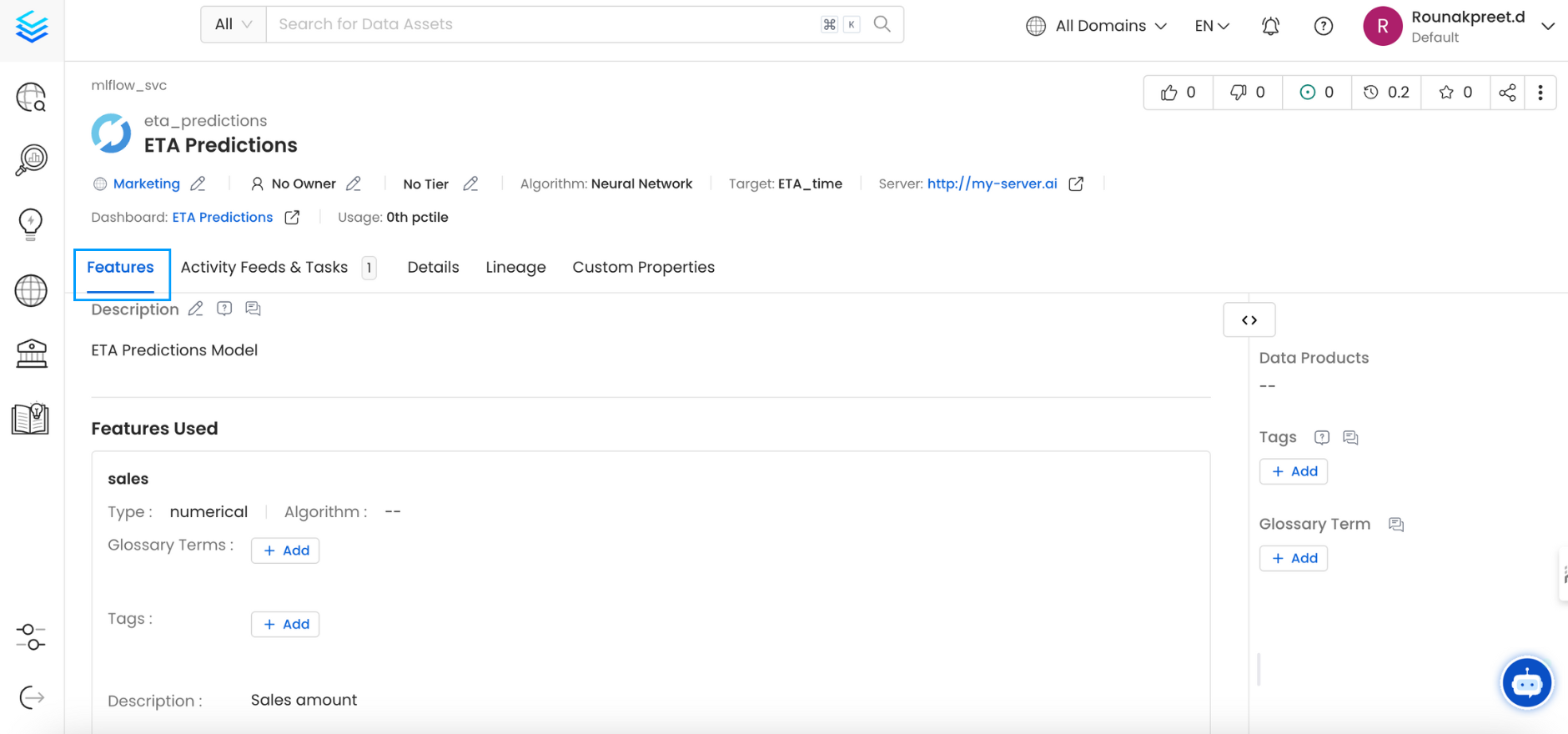The height and width of the screenshot is (734, 1568).
Task: Click the ETA Predictions model logo icon
Action: click(111, 133)
